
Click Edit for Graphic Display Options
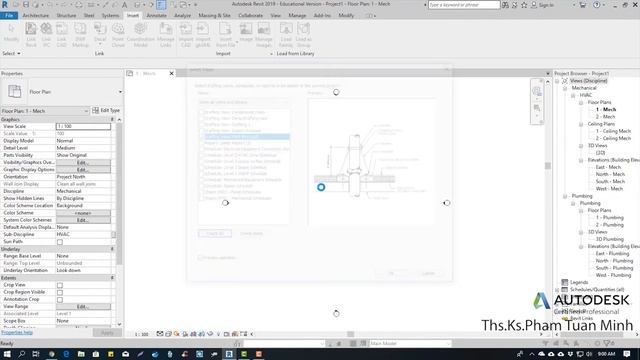coord(83,170)
